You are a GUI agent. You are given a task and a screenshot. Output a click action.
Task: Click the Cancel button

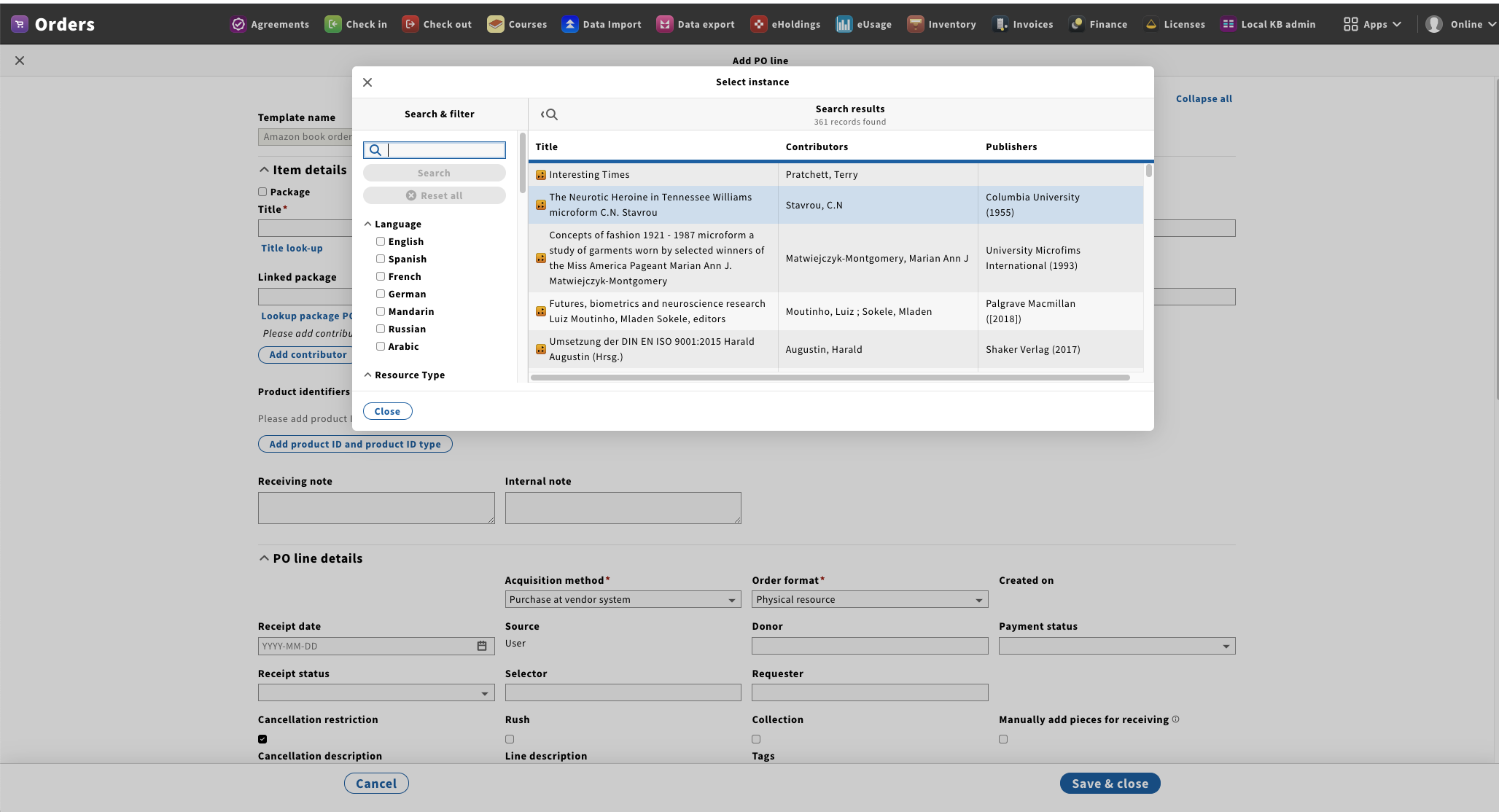[376, 784]
